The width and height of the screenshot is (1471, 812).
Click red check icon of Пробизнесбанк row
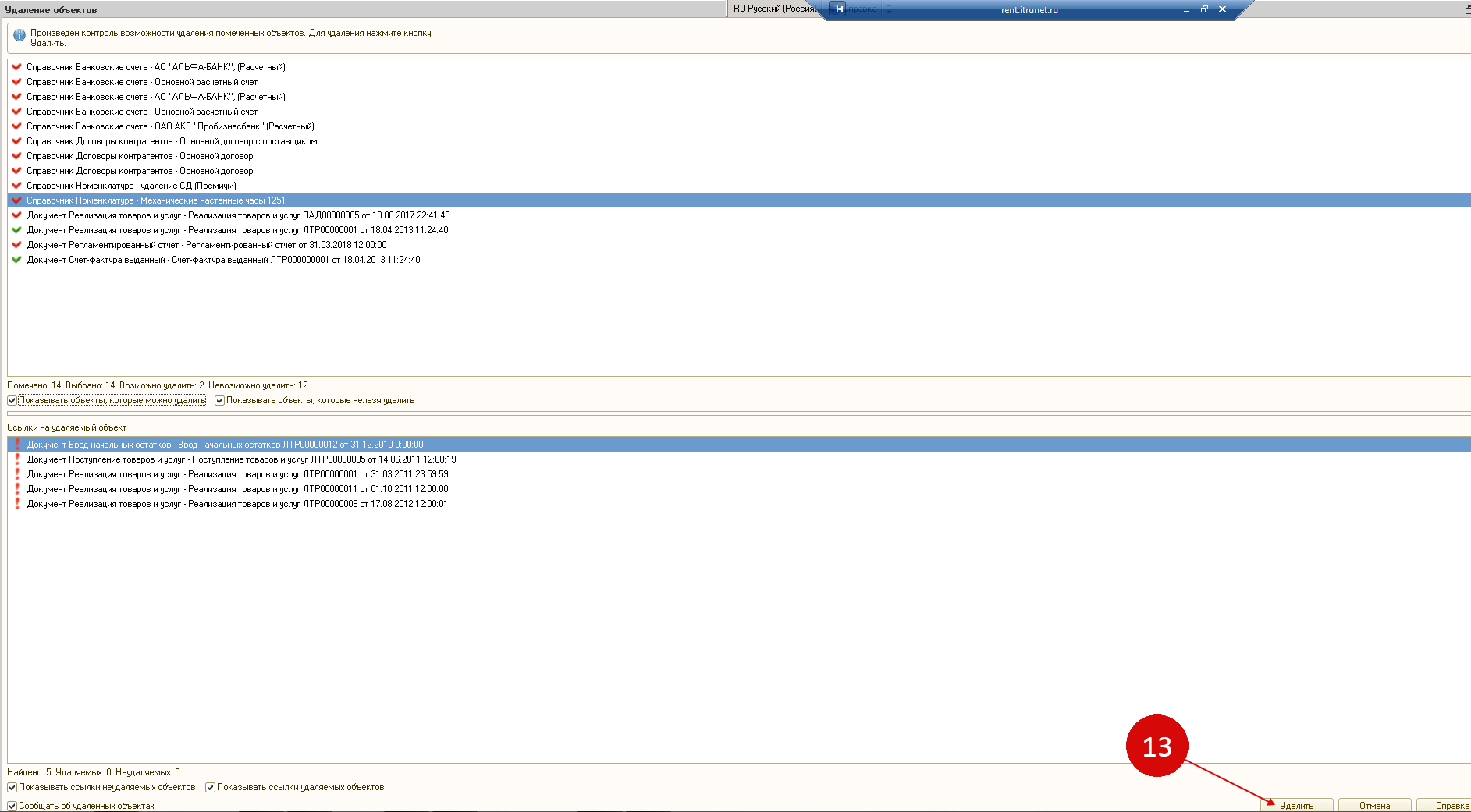16,126
